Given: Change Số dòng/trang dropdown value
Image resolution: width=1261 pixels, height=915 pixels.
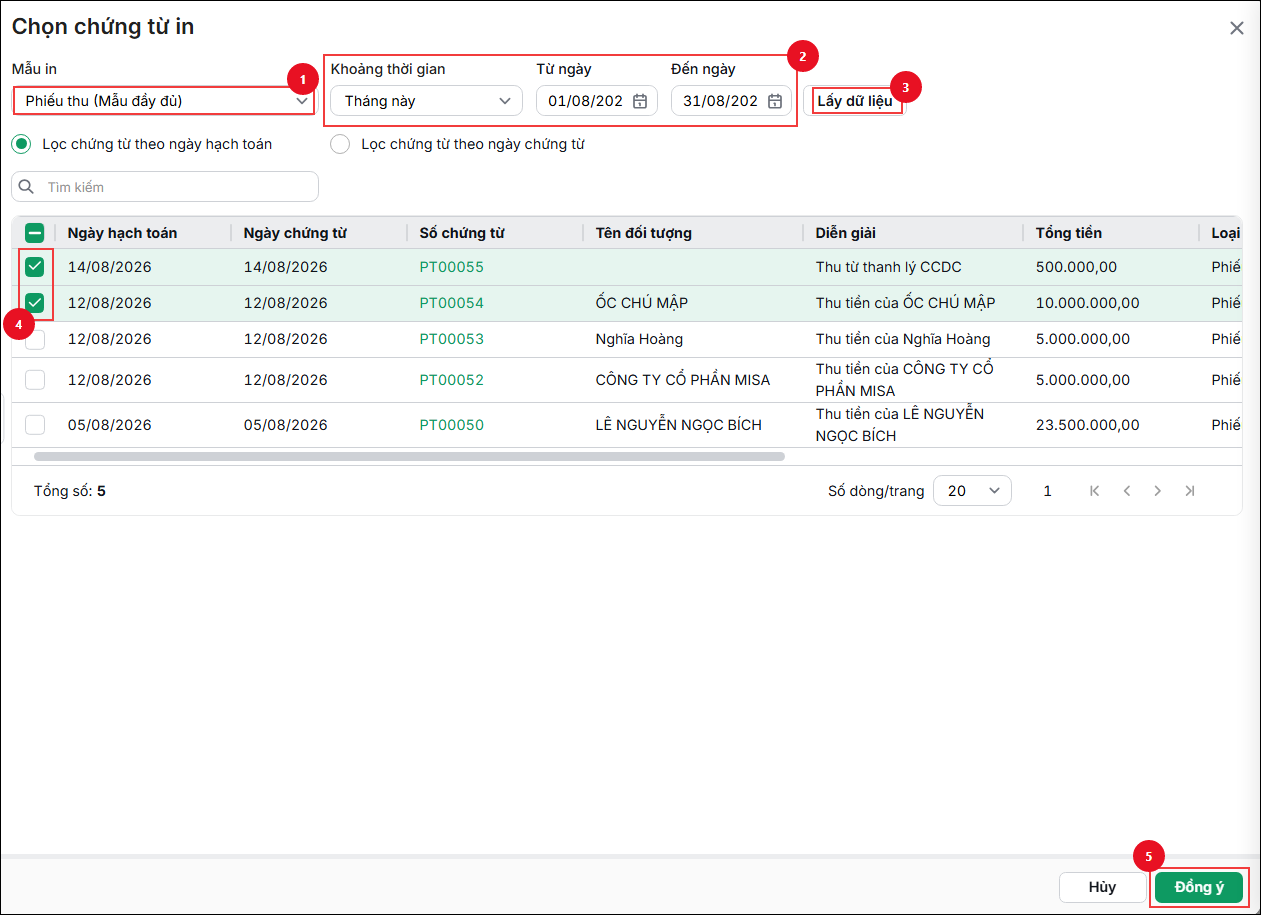Looking at the screenshot, I should click(x=972, y=491).
